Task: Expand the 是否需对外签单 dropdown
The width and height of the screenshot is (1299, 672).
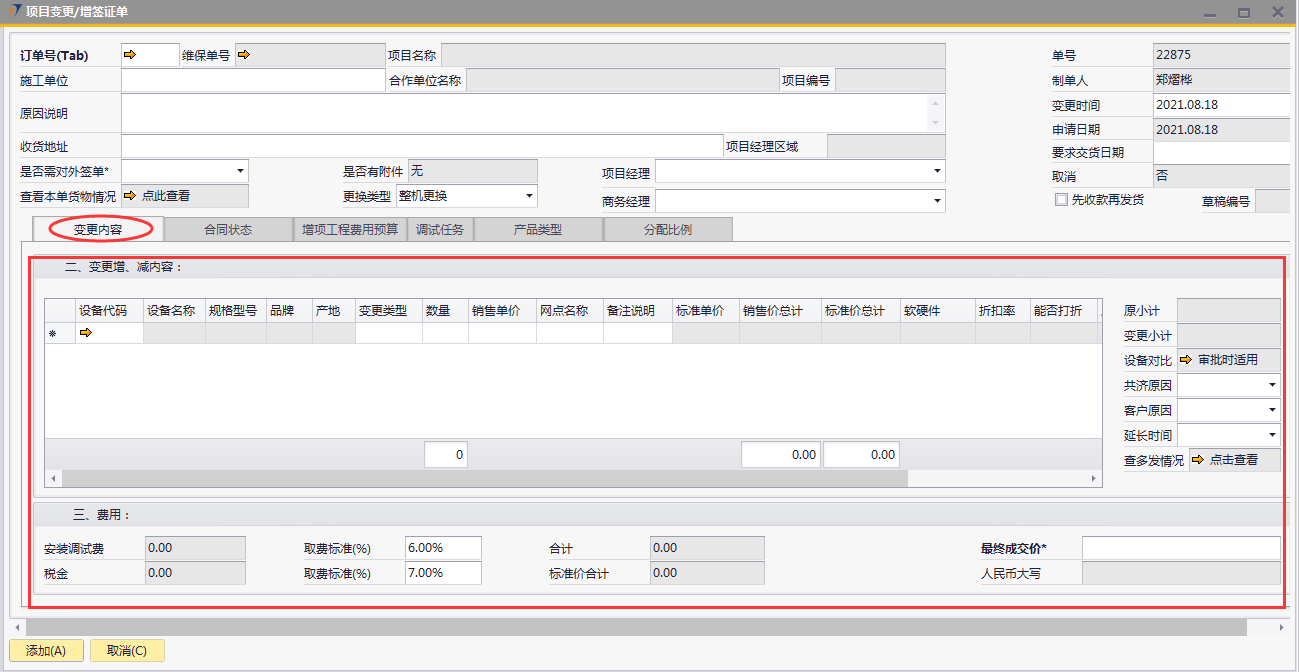Action: click(240, 171)
